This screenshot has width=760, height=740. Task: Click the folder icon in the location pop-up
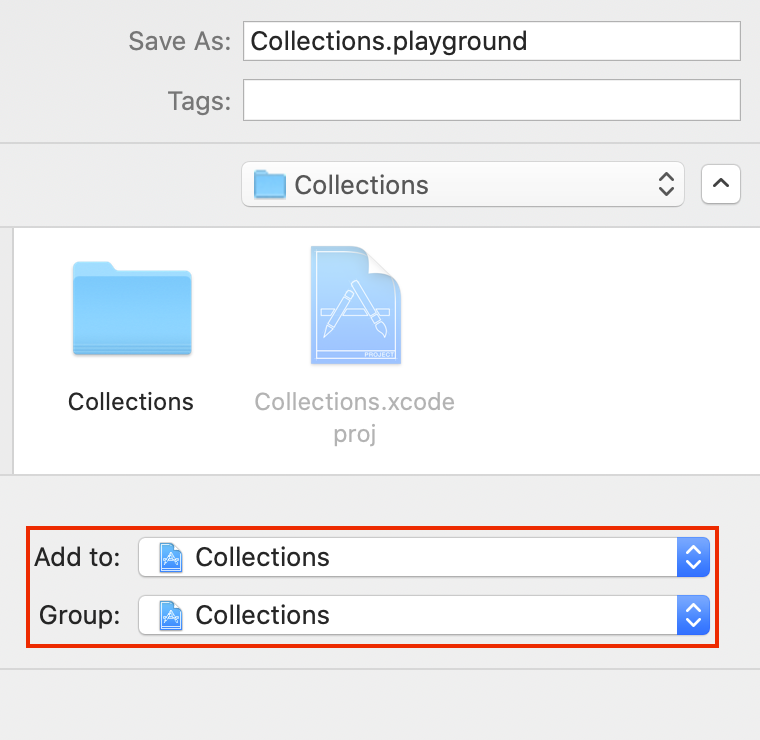click(270, 185)
